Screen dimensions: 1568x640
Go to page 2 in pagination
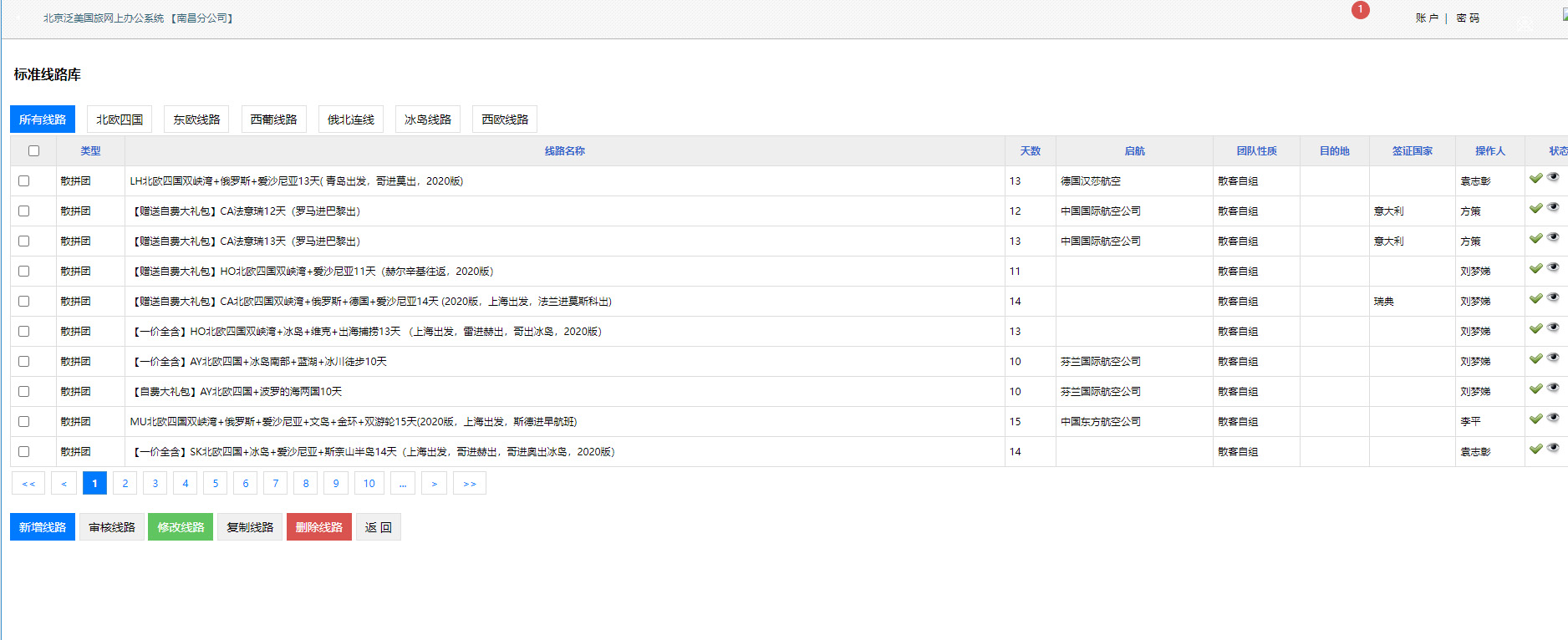point(125,484)
